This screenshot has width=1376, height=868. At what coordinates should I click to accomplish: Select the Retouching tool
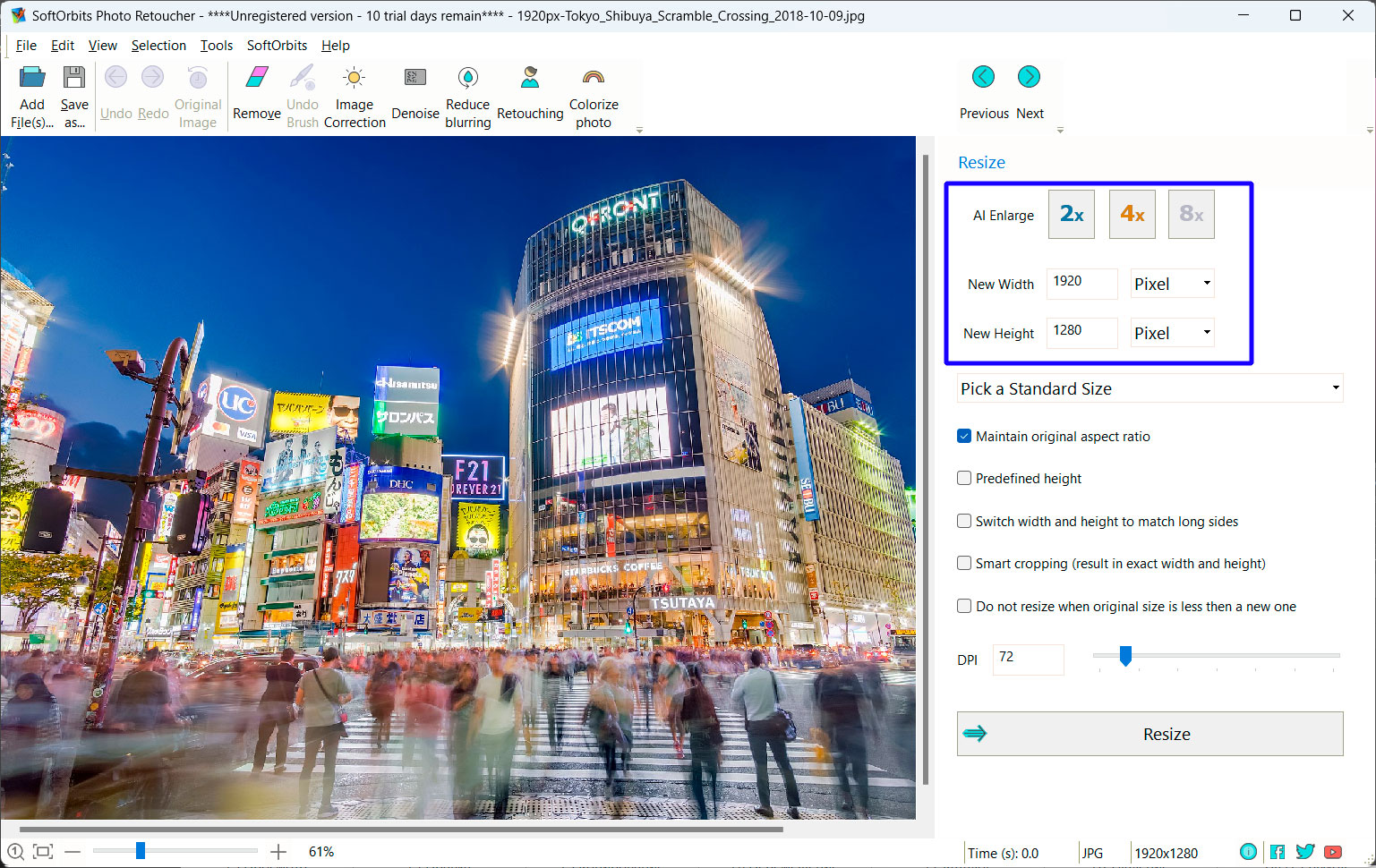[529, 94]
